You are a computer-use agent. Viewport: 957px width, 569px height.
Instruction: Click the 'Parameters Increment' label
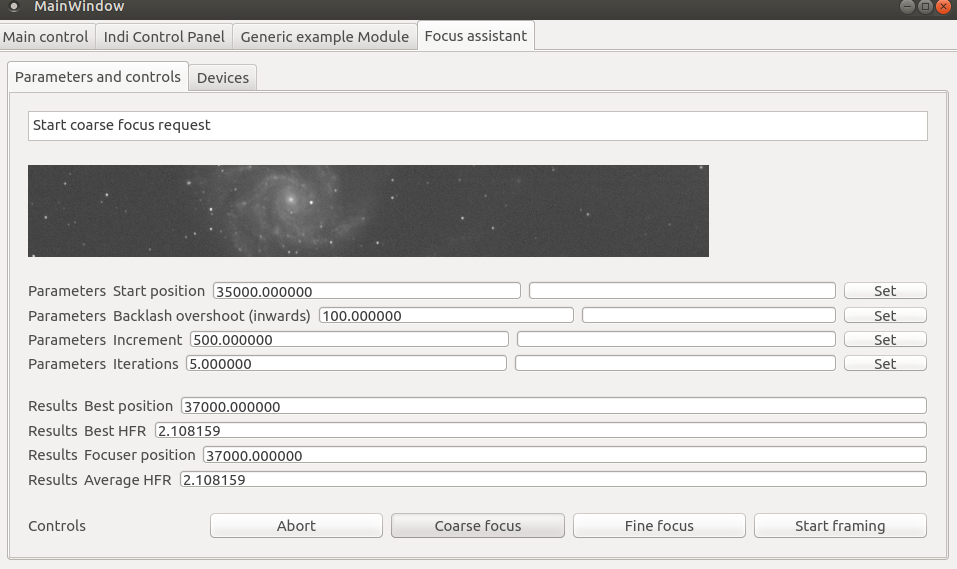coord(105,339)
